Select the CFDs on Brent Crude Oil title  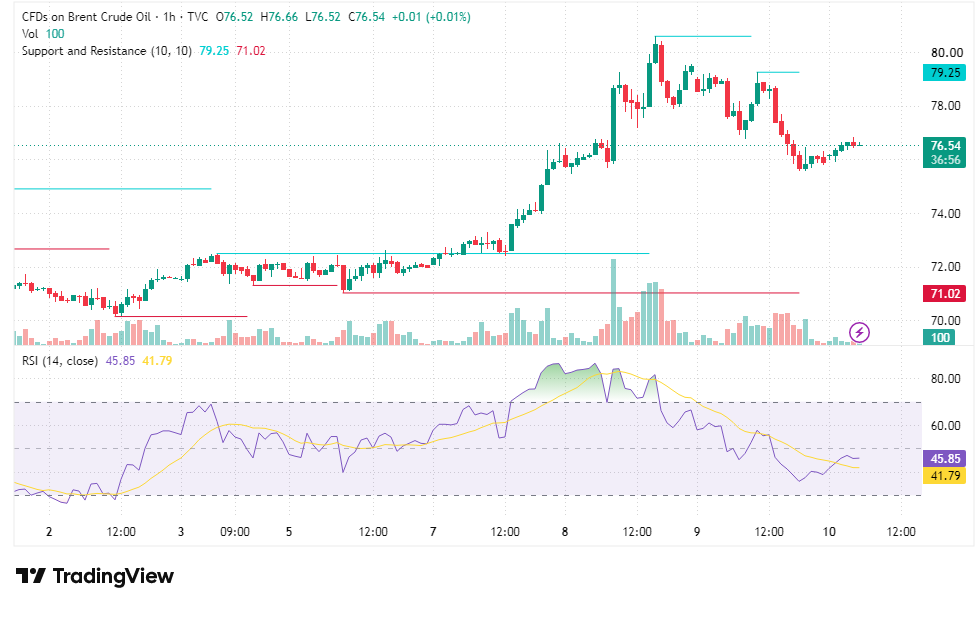(x=86, y=17)
